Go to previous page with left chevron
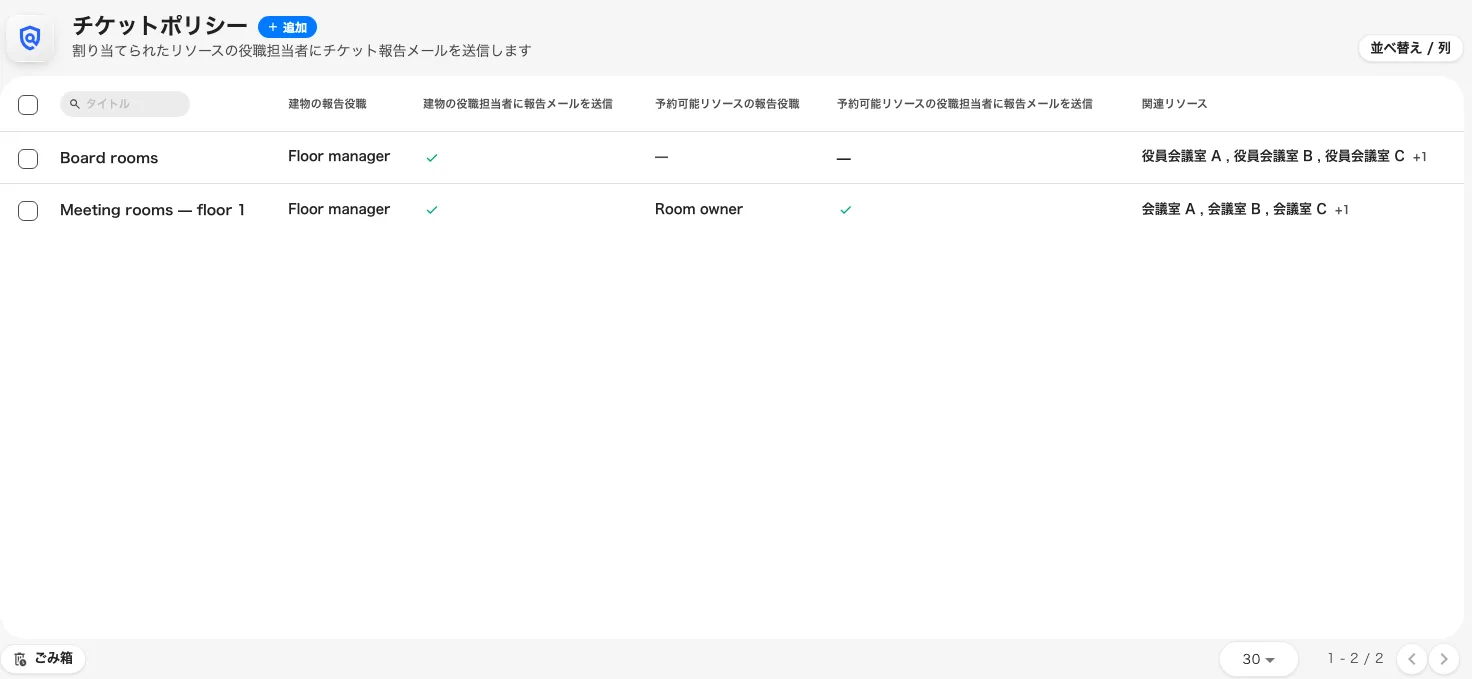 pos(1411,659)
